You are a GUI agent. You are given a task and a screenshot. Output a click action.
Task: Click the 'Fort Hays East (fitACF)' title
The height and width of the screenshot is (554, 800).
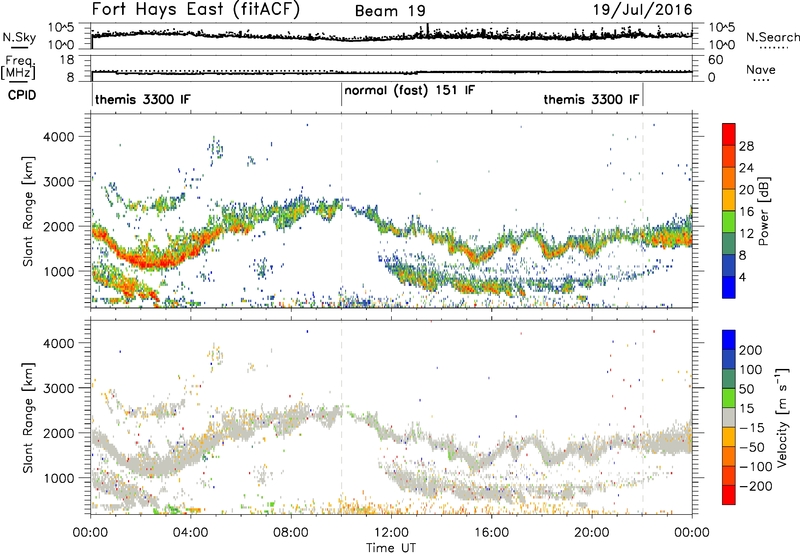pyautogui.click(x=196, y=10)
